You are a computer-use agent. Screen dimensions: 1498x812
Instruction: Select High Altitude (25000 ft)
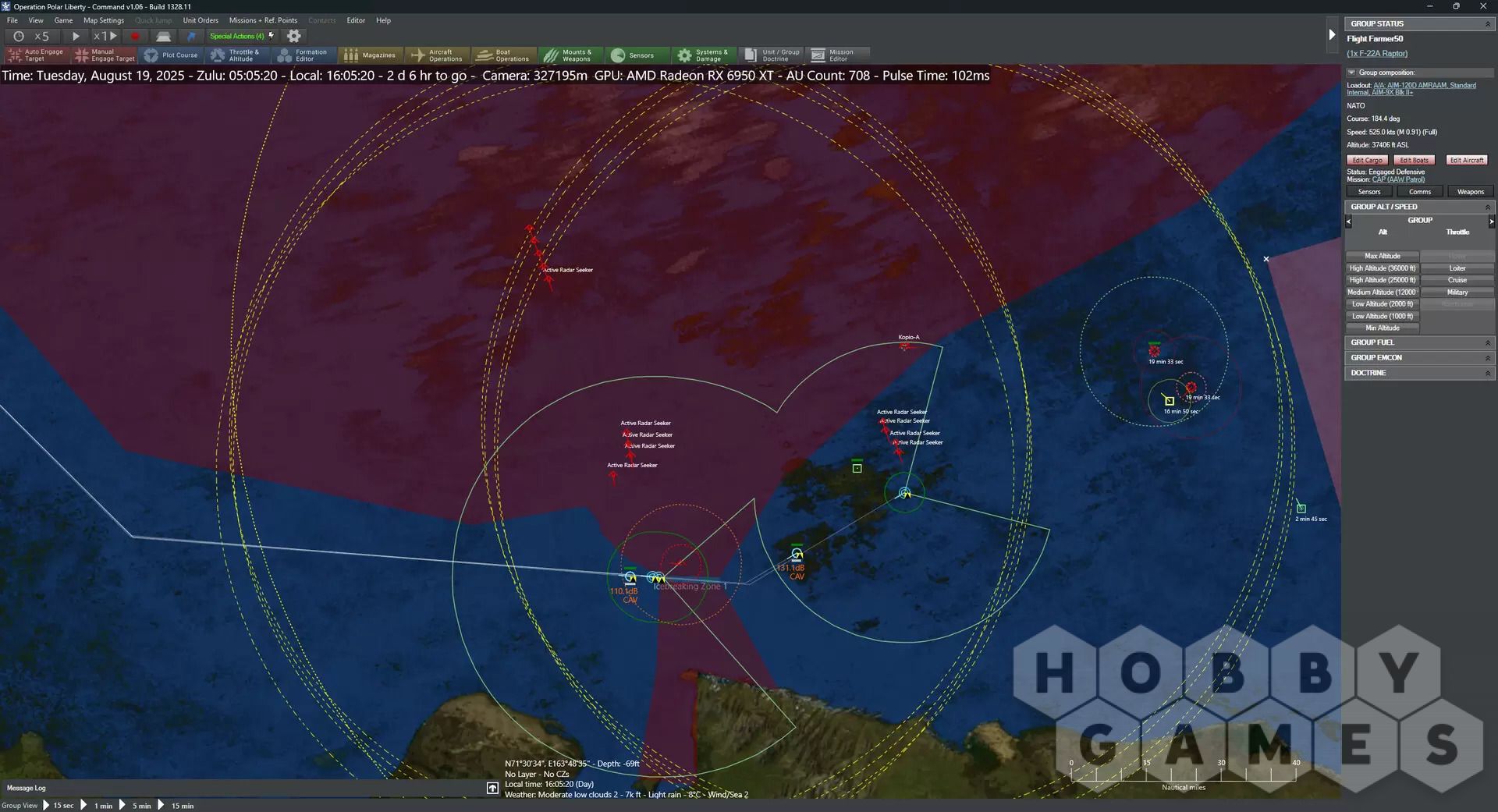(1383, 280)
